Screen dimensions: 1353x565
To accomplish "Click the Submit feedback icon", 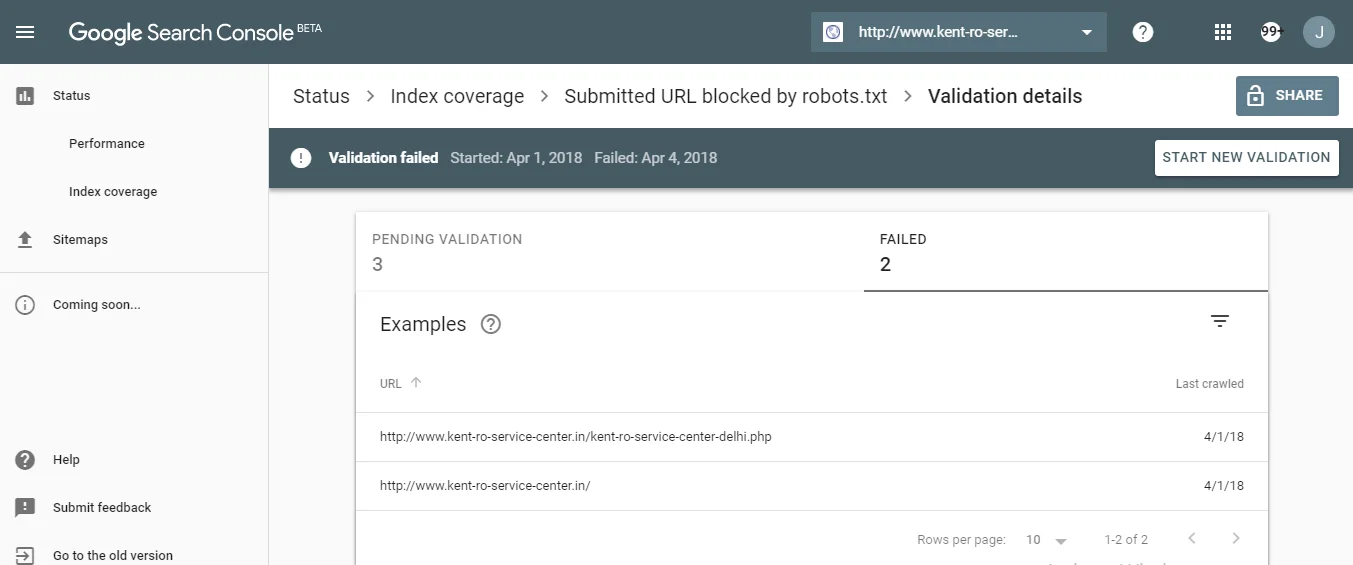I will 25,508.
